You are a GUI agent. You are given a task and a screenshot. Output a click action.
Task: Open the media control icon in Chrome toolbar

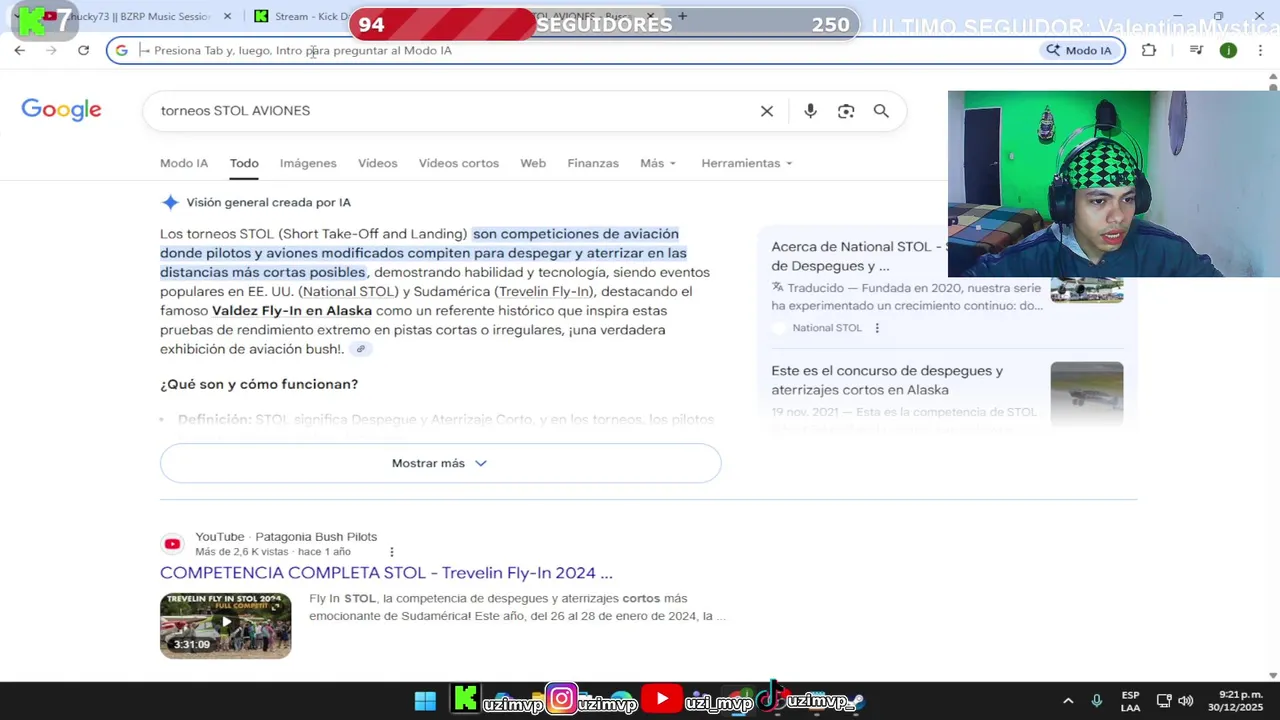[x=1196, y=50]
